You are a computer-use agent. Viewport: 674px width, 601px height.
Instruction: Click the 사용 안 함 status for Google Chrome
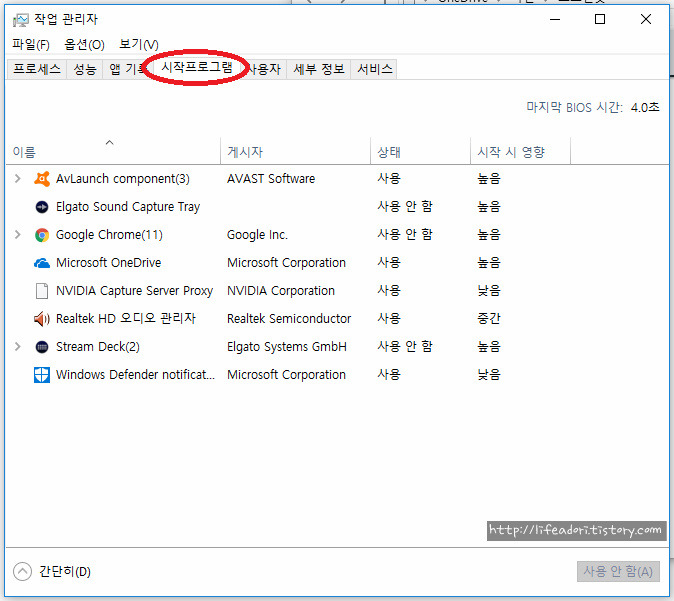(404, 234)
